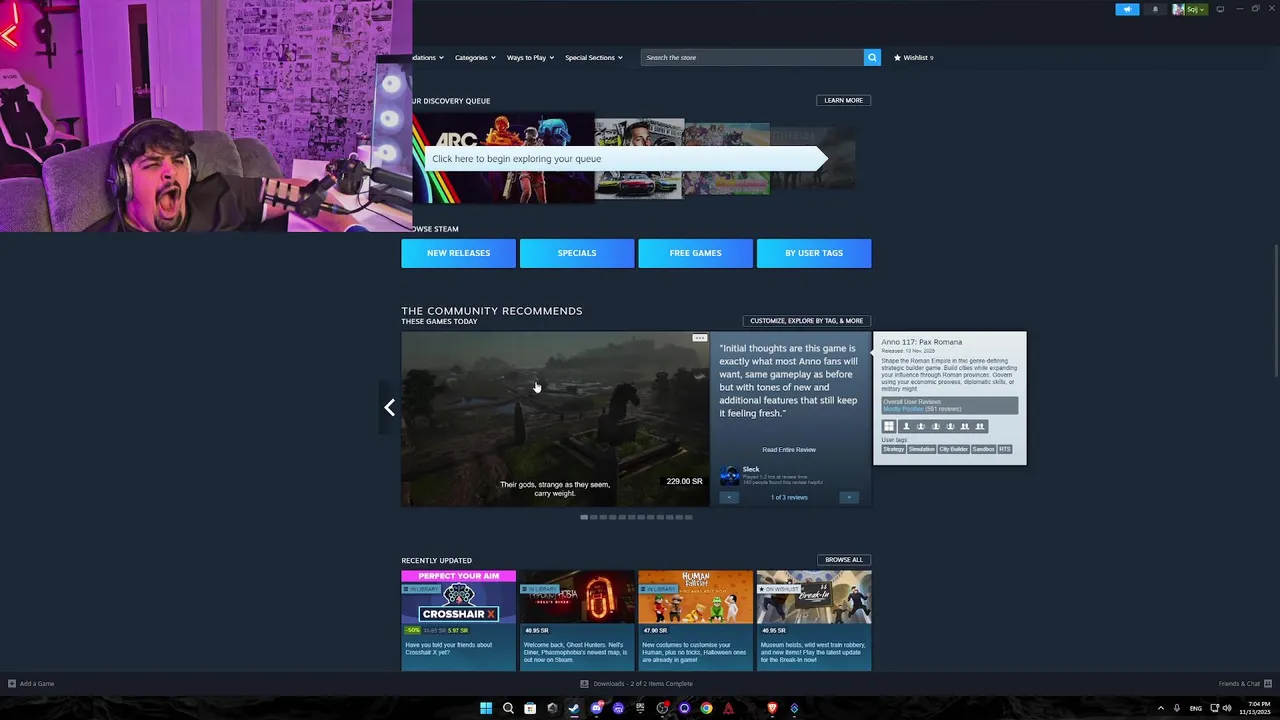The height and width of the screenshot is (720, 1280).
Task: Open the Phasmophobia recently updated card
Action: 577,620
